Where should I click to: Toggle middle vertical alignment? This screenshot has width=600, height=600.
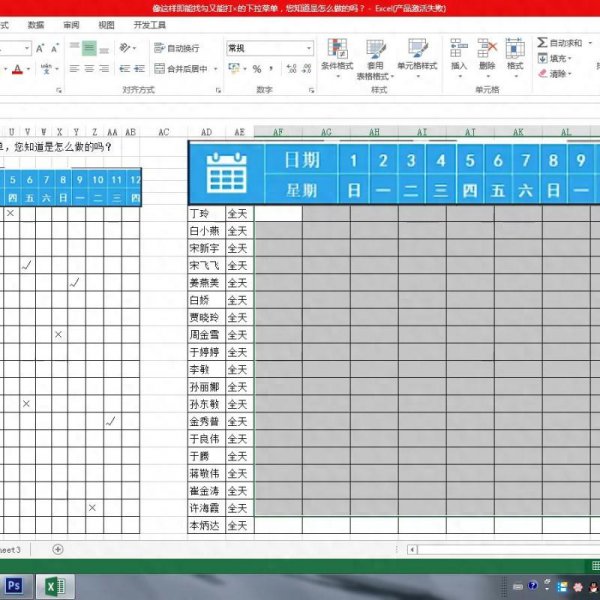coord(90,48)
